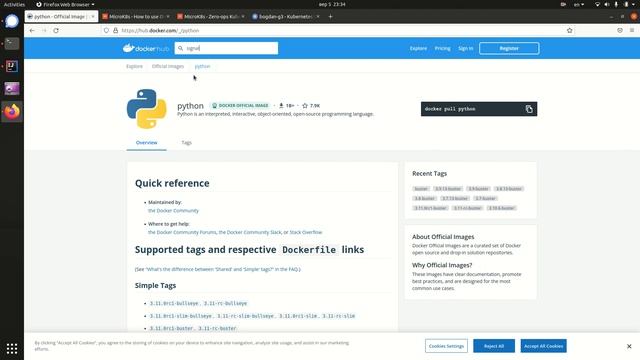Go back with the browser back arrow
640x360 pixels.
[32, 31]
